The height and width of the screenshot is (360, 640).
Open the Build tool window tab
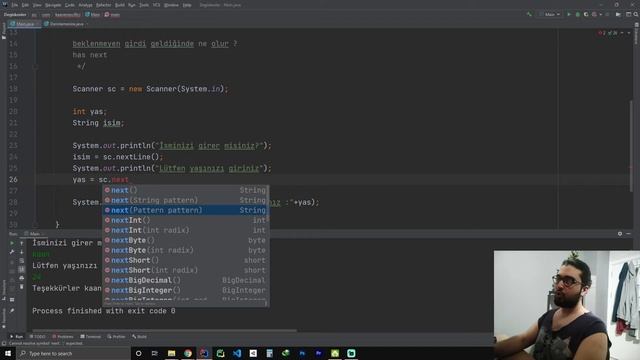tap(140, 337)
